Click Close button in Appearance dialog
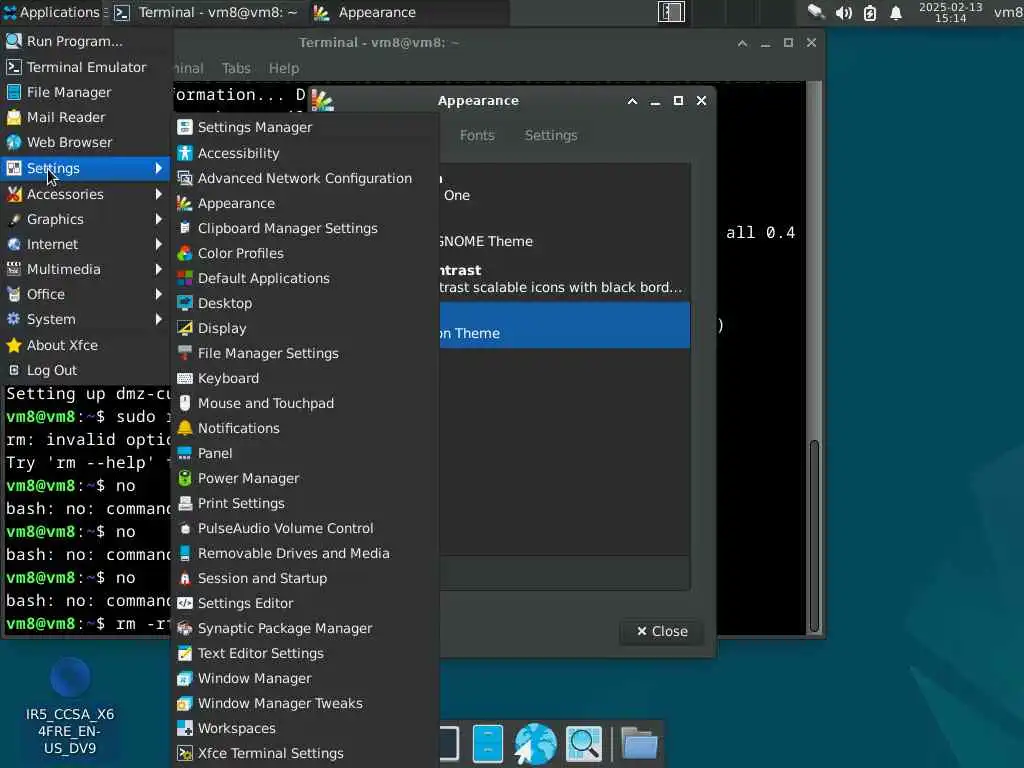The height and width of the screenshot is (768, 1024). click(x=662, y=632)
